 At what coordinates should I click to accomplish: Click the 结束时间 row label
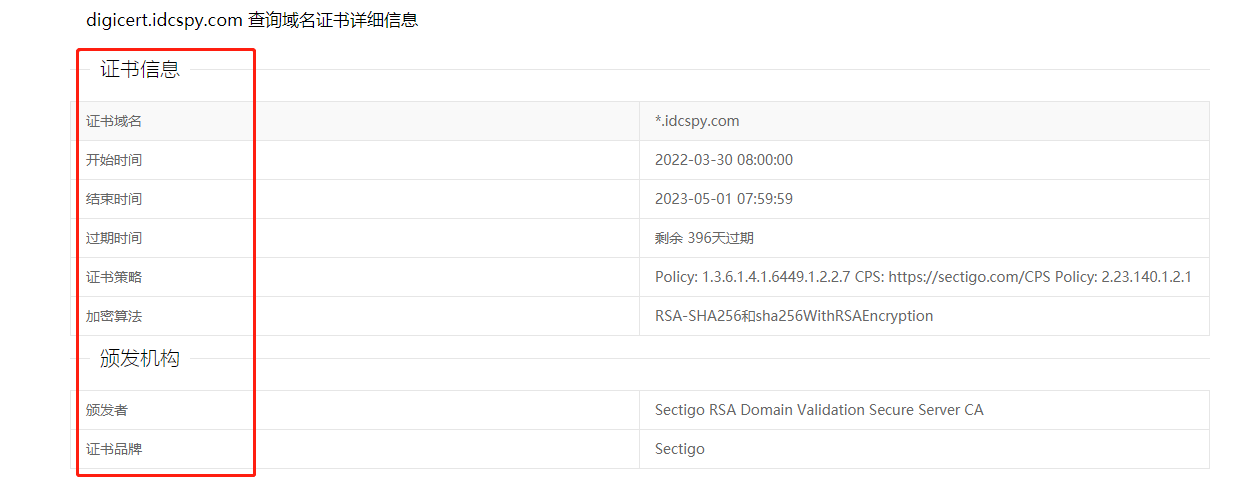(114, 199)
